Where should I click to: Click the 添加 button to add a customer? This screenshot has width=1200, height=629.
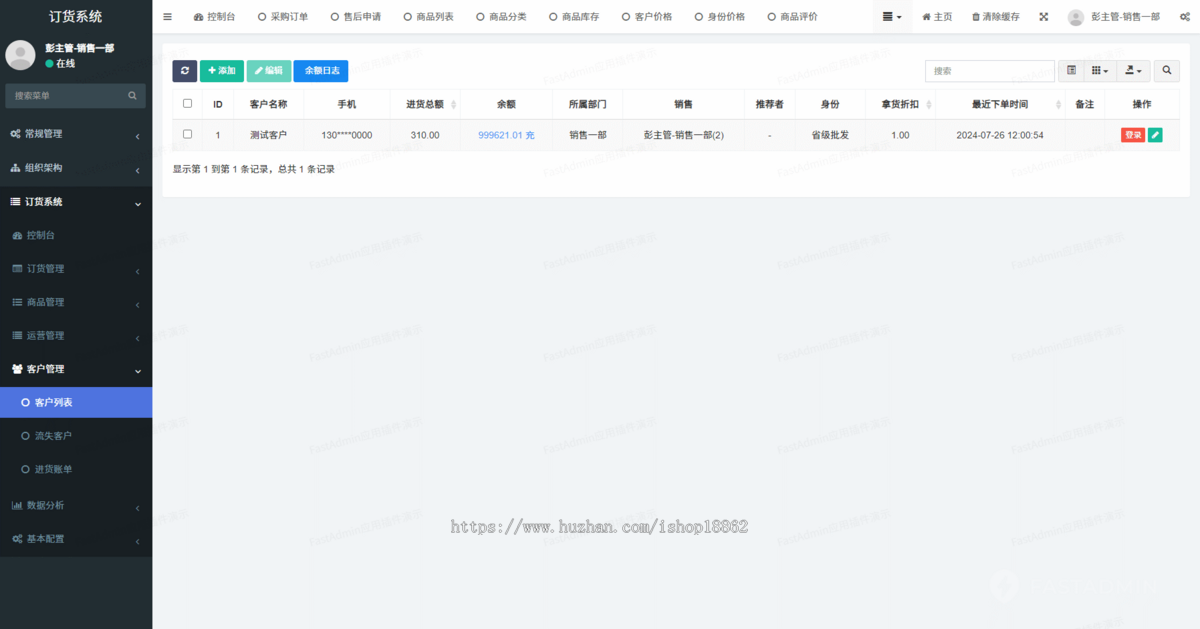[221, 70]
